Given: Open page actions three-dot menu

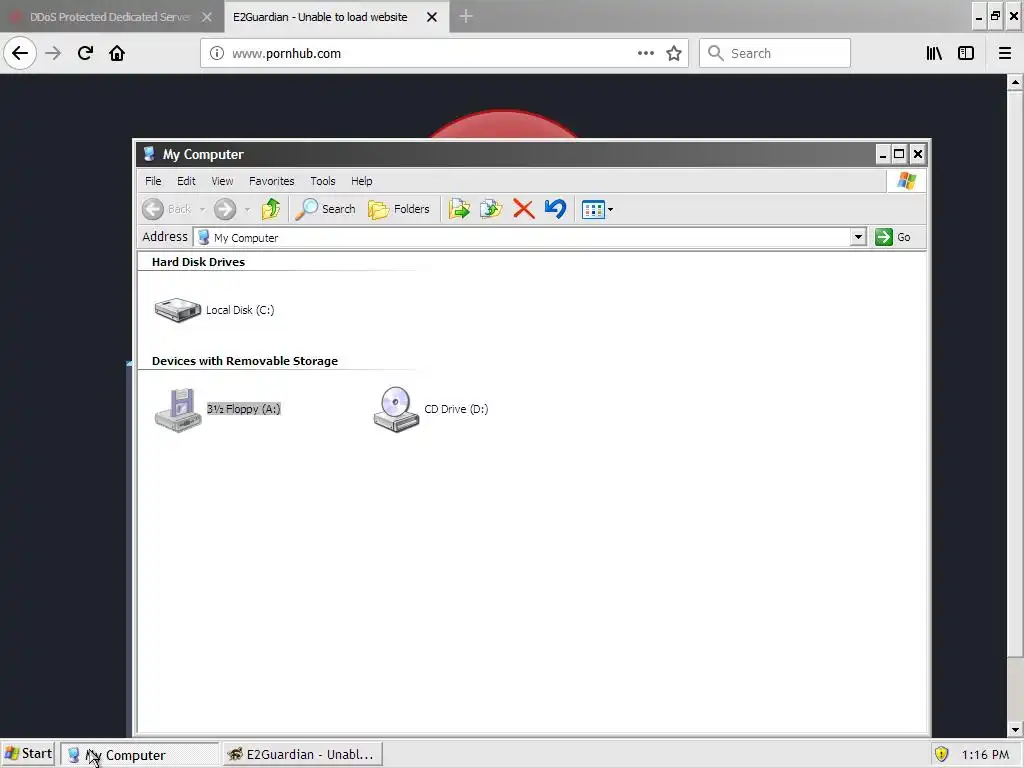Looking at the screenshot, I should coord(645,53).
